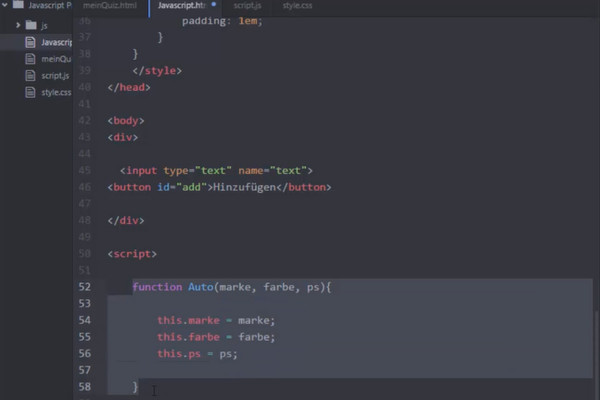Click 'padding: 1em;' line

pos(222,21)
